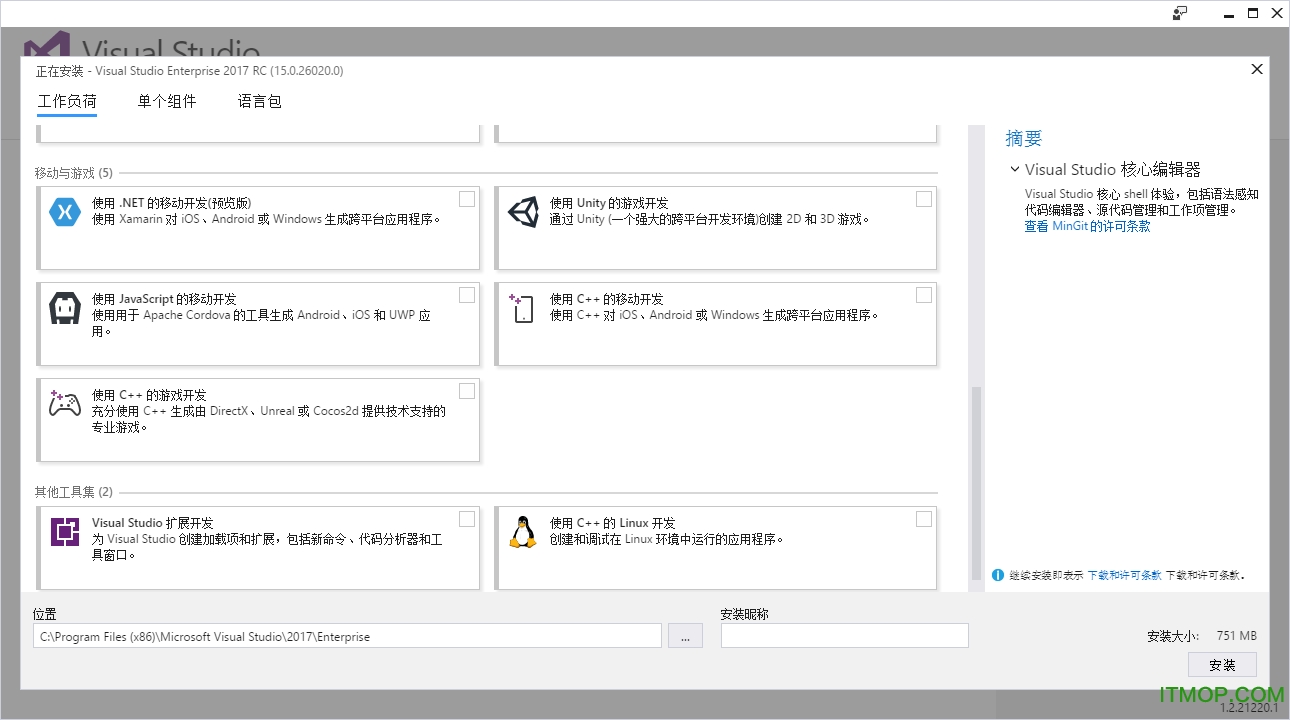Click the install location path field
This screenshot has width=1290, height=720.
click(x=347, y=636)
